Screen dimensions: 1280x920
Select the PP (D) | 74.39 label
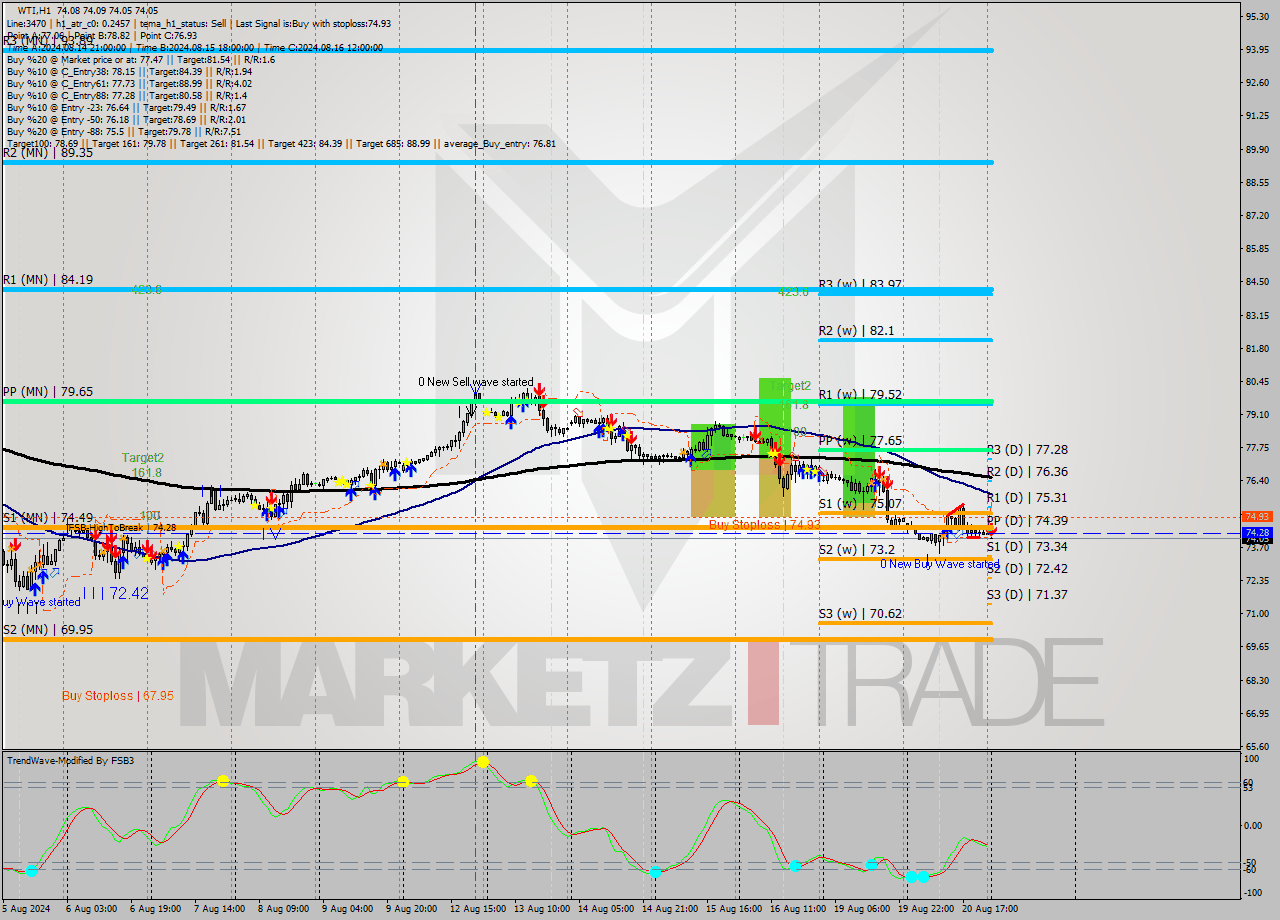(1027, 521)
